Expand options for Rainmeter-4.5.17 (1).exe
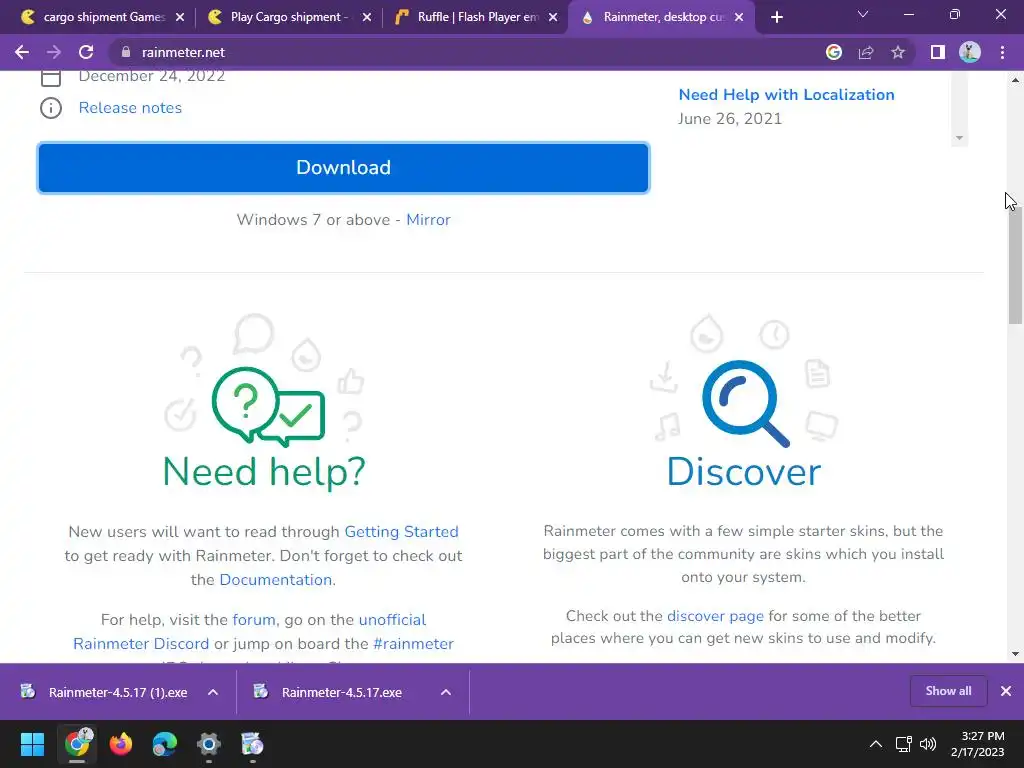Image resolution: width=1024 pixels, height=768 pixels. click(x=213, y=692)
